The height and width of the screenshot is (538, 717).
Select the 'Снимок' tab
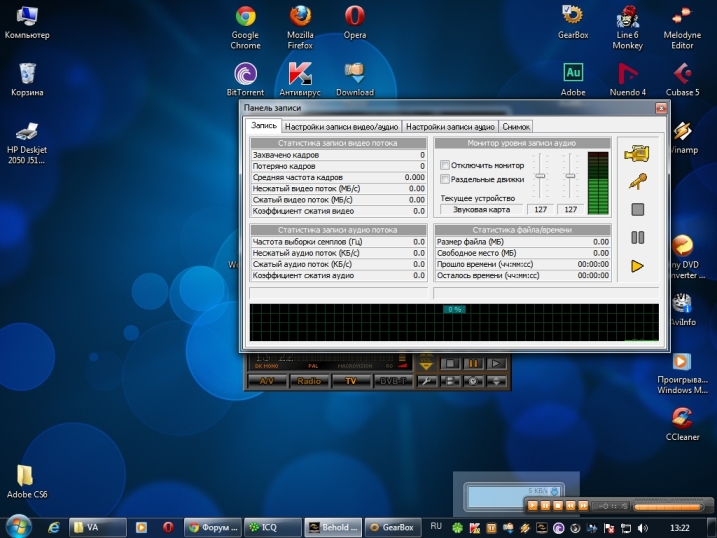[x=516, y=127]
